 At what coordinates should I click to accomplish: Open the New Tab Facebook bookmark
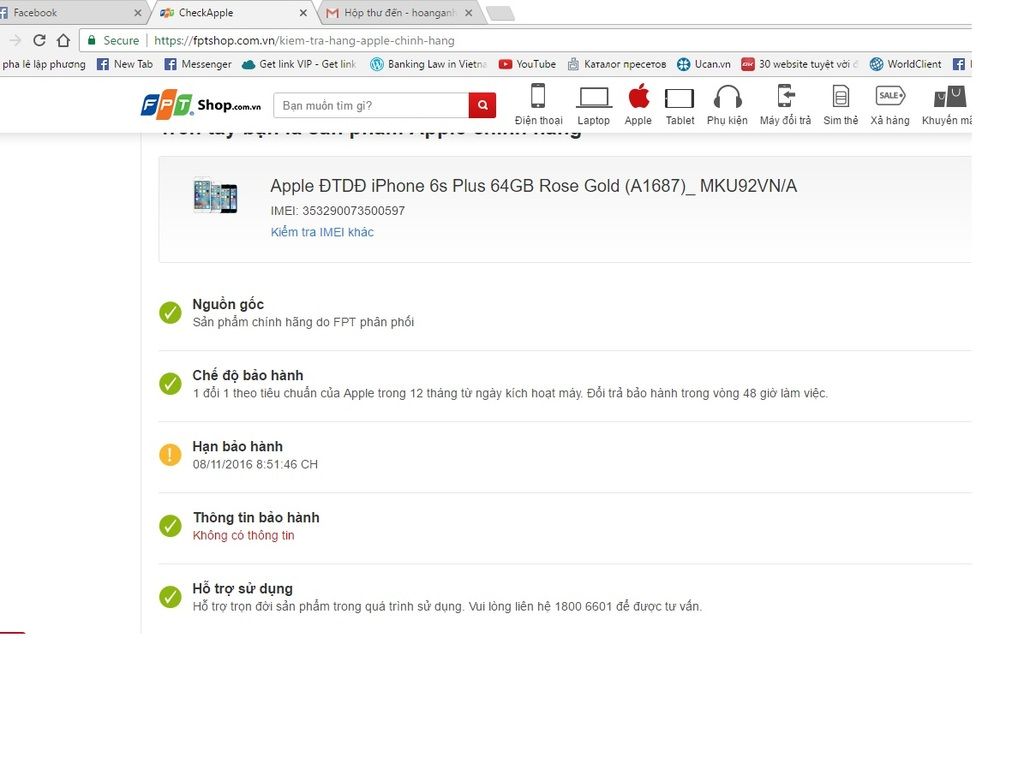pos(125,64)
